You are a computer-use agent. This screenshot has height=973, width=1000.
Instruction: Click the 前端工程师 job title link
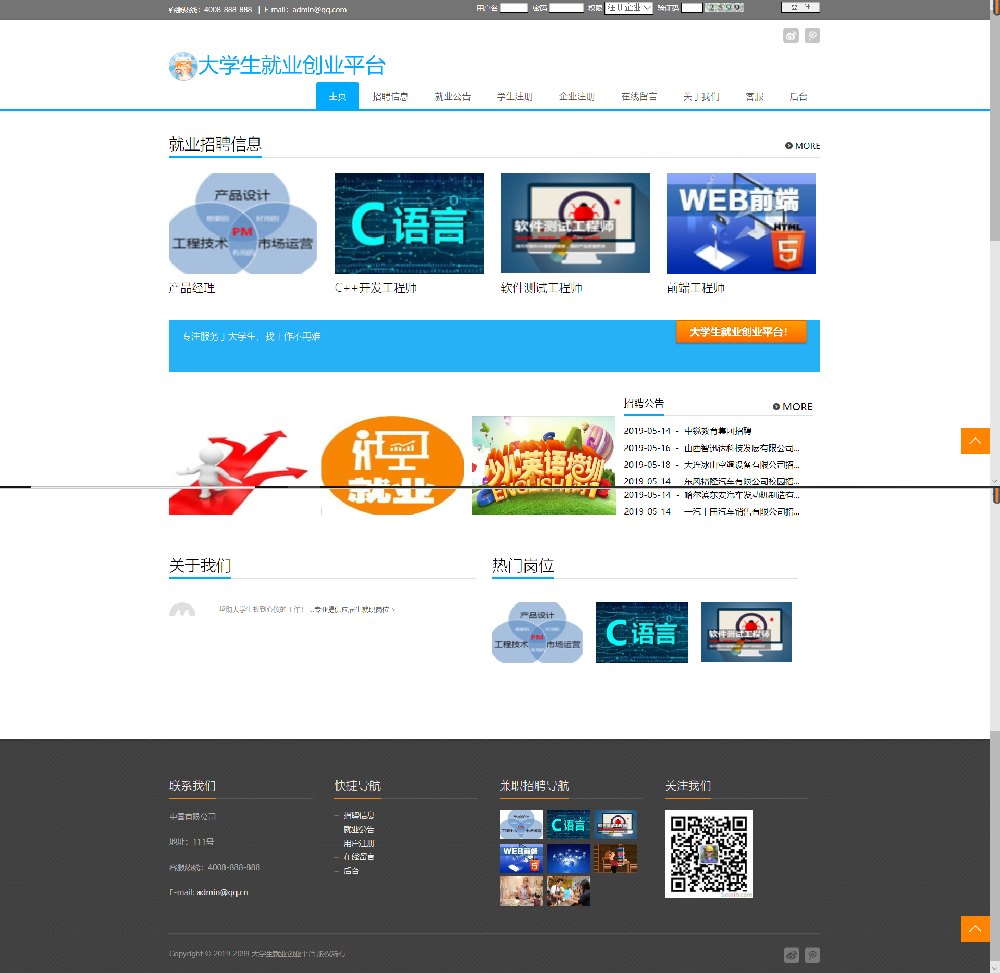coord(696,288)
